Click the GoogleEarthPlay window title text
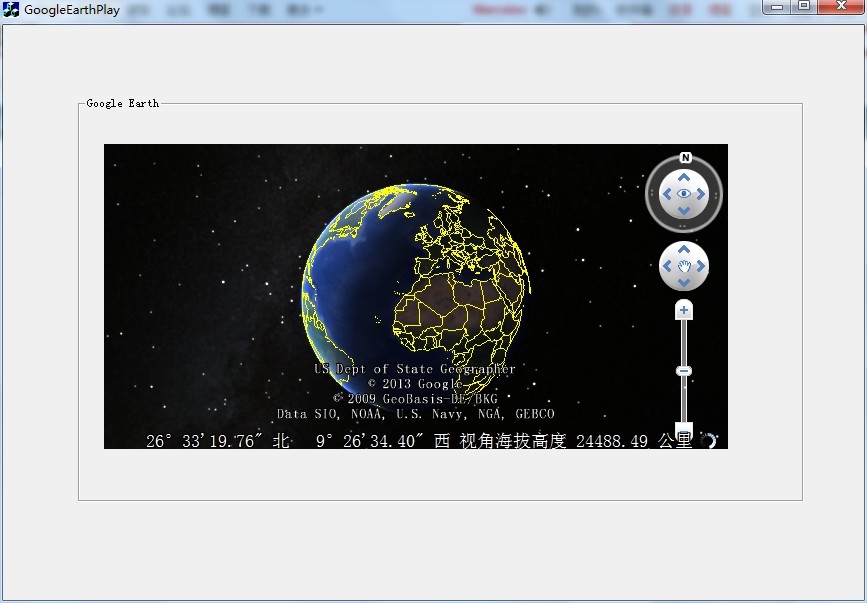 click(72, 9)
